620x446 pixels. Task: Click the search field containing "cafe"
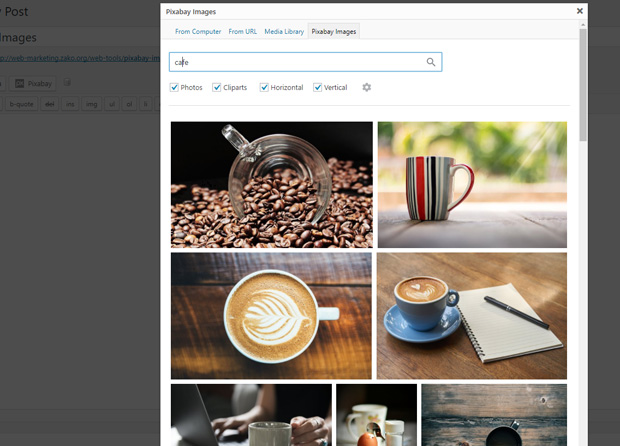(305, 62)
